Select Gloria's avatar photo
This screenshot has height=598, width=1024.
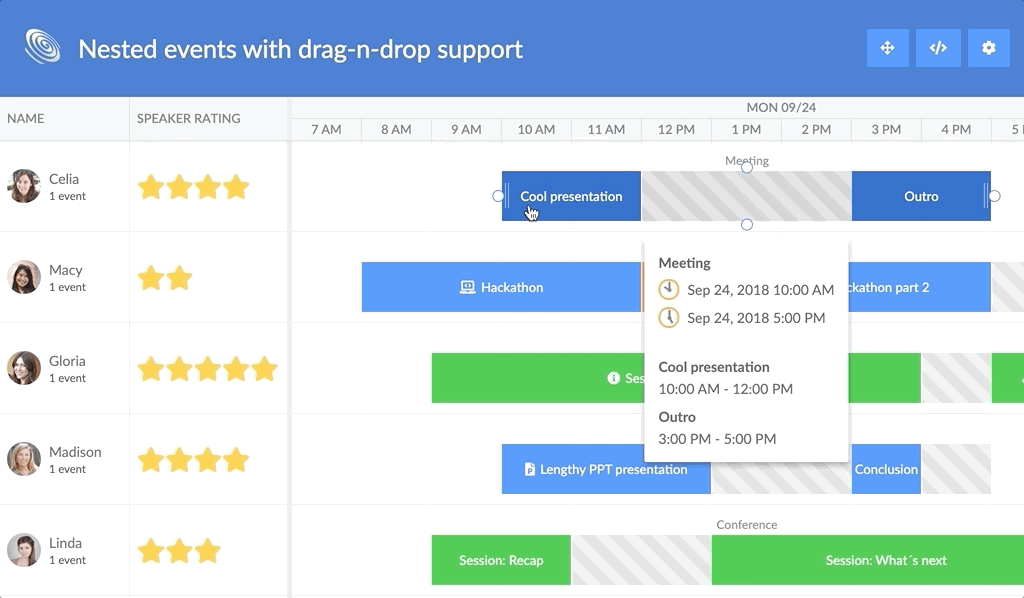(24, 368)
